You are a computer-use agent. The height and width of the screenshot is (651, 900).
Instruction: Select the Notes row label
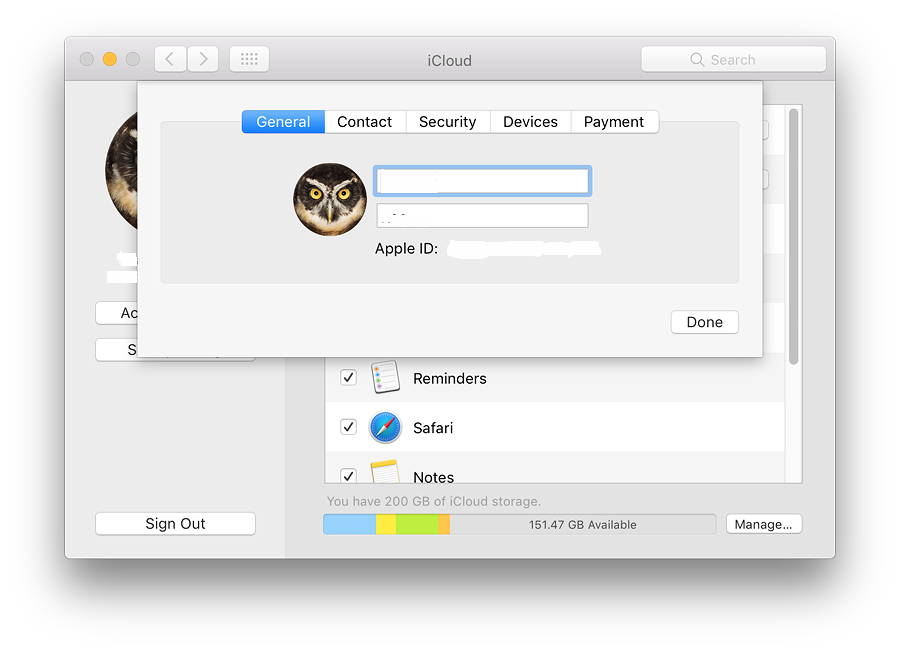coord(433,477)
